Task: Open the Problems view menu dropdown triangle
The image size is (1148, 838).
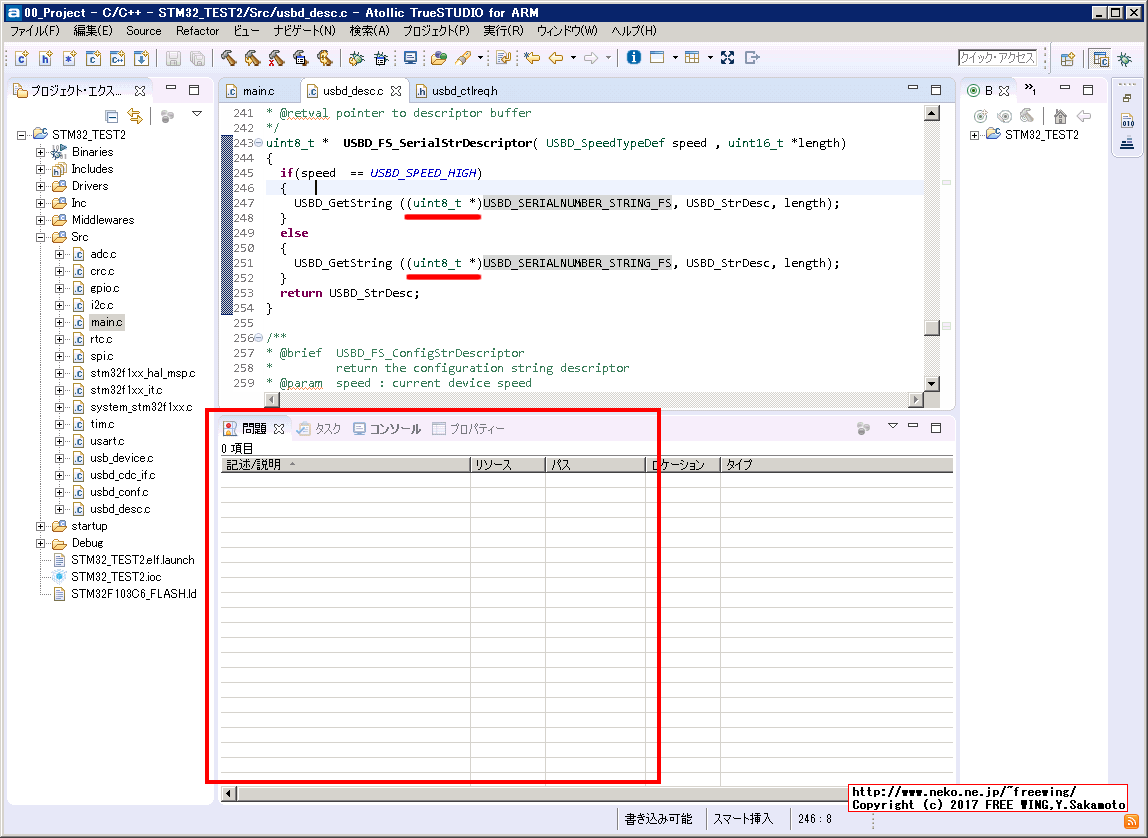Action: point(892,427)
